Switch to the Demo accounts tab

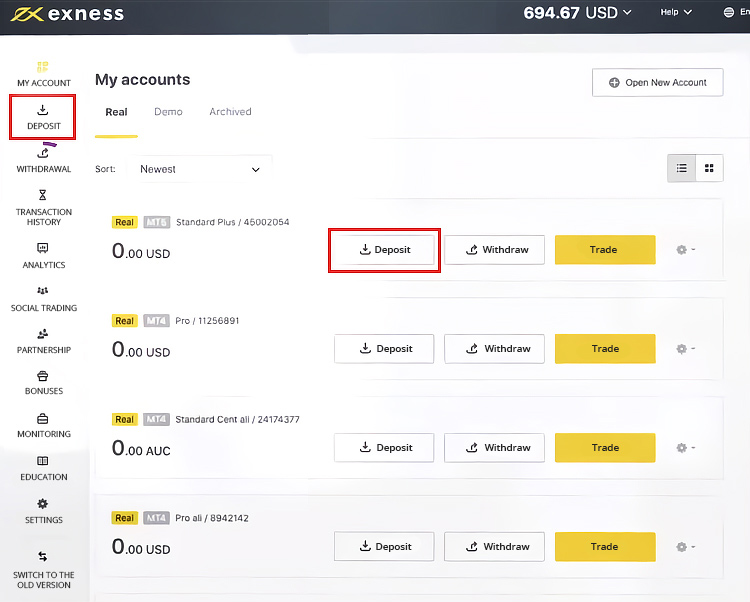click(x=168, y=112)
